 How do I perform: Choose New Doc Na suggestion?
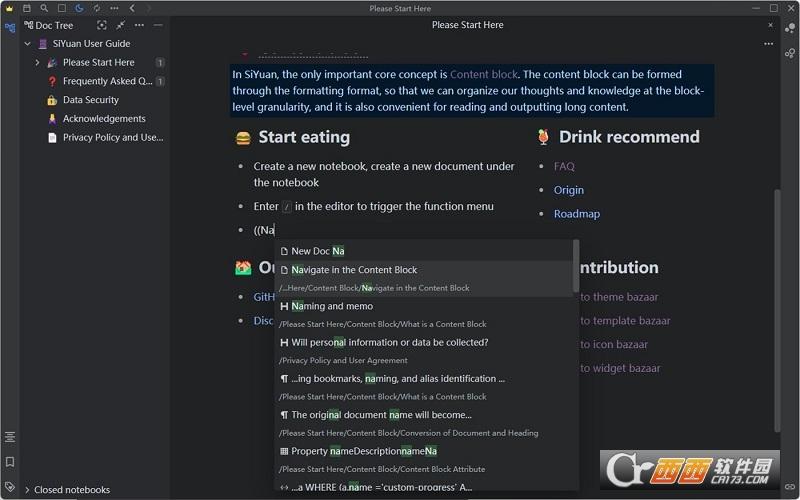[424, 251]
